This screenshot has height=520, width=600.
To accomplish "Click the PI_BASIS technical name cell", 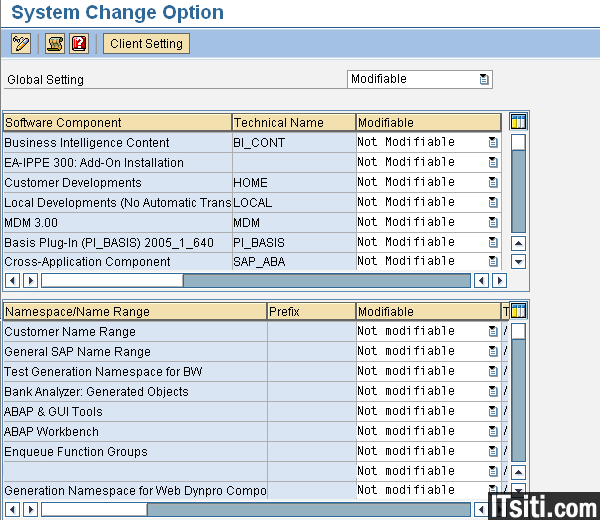I will pyautogui.click(x=294, y=243).
